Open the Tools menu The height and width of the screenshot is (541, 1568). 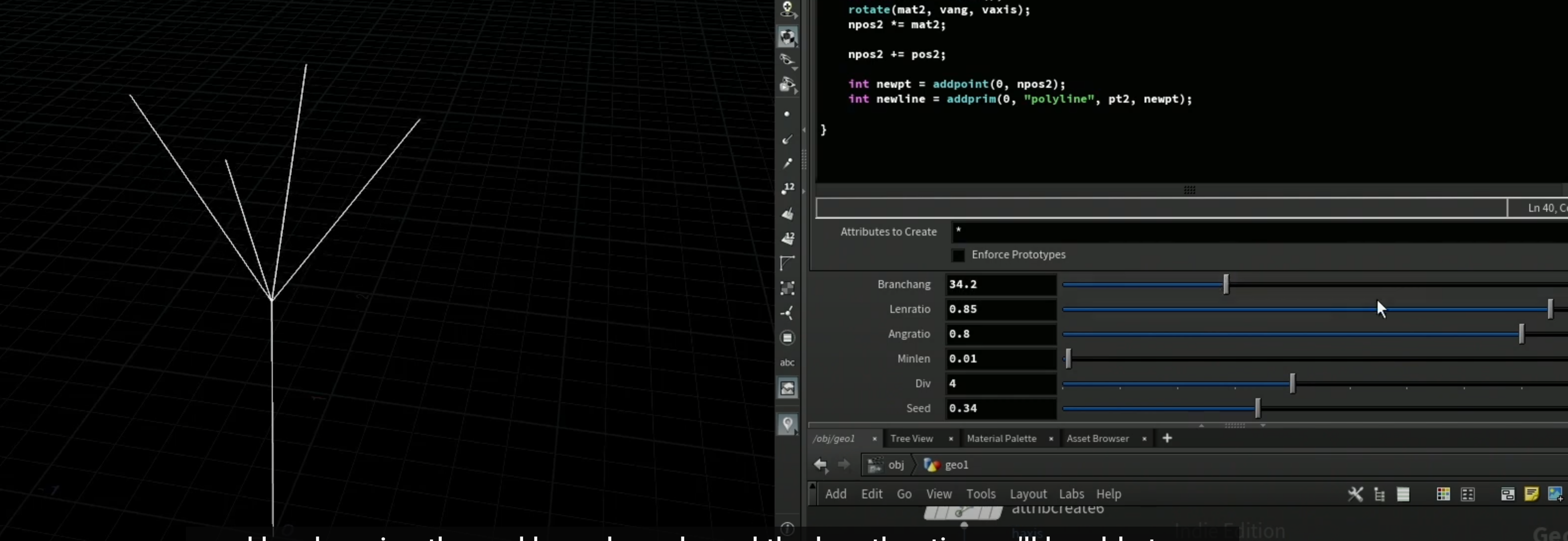pyautogui.click(x=980, y=494)
